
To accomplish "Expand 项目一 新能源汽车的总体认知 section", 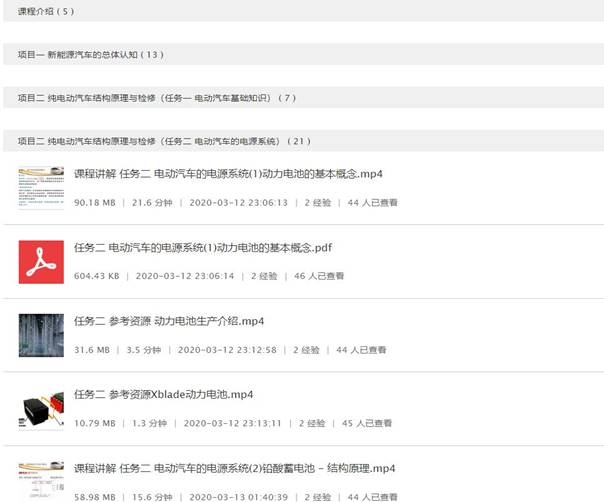I will pyautogui.click(x=90, y=54).
